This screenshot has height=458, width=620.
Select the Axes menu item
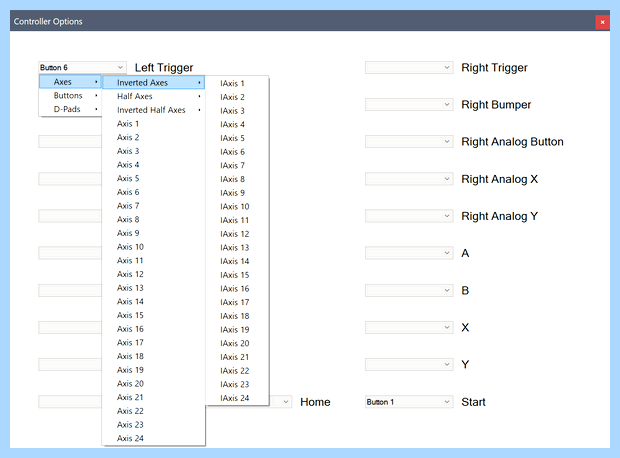point(70,82)
